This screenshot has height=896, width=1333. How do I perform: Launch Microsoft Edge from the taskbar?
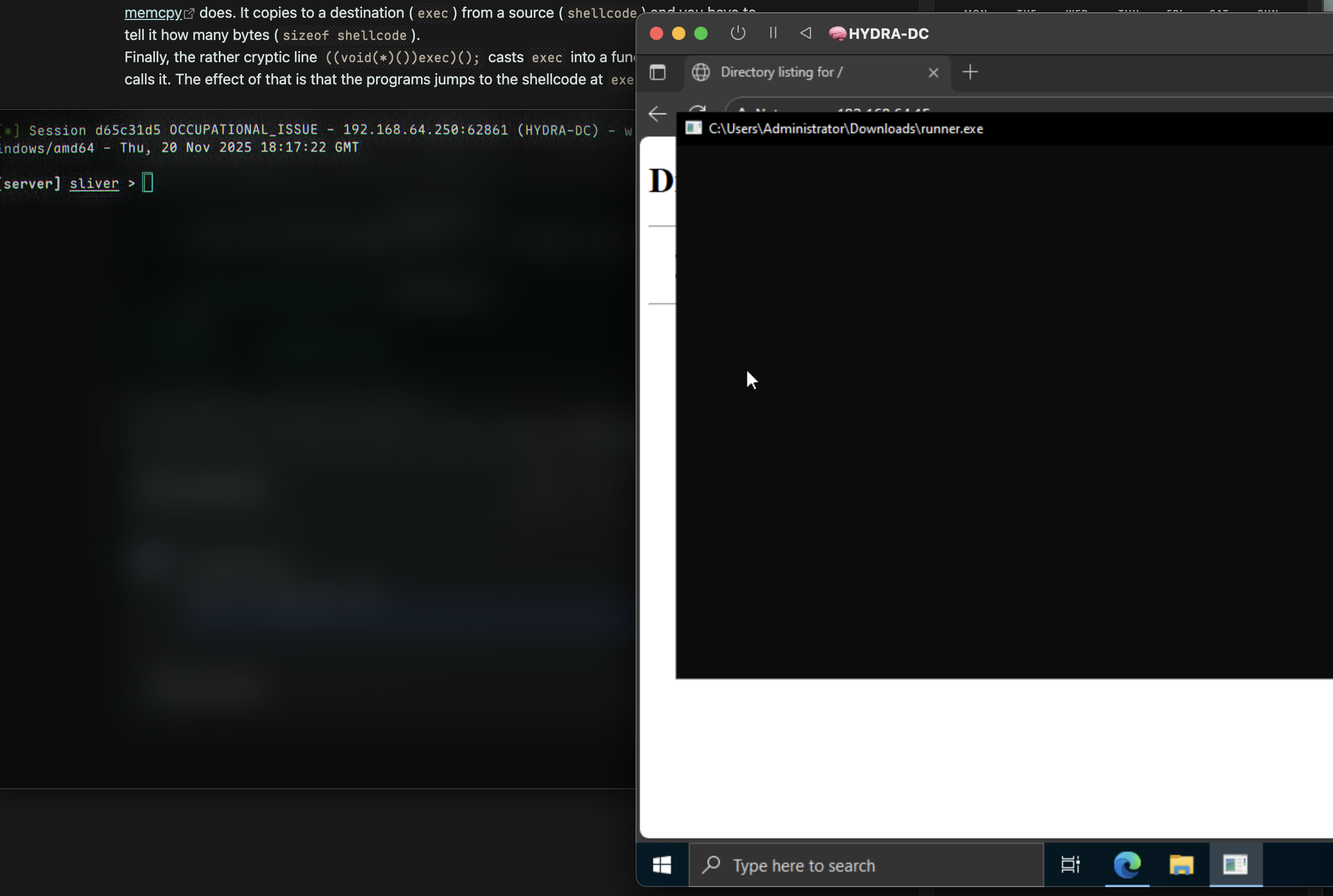click(1126, 865)
